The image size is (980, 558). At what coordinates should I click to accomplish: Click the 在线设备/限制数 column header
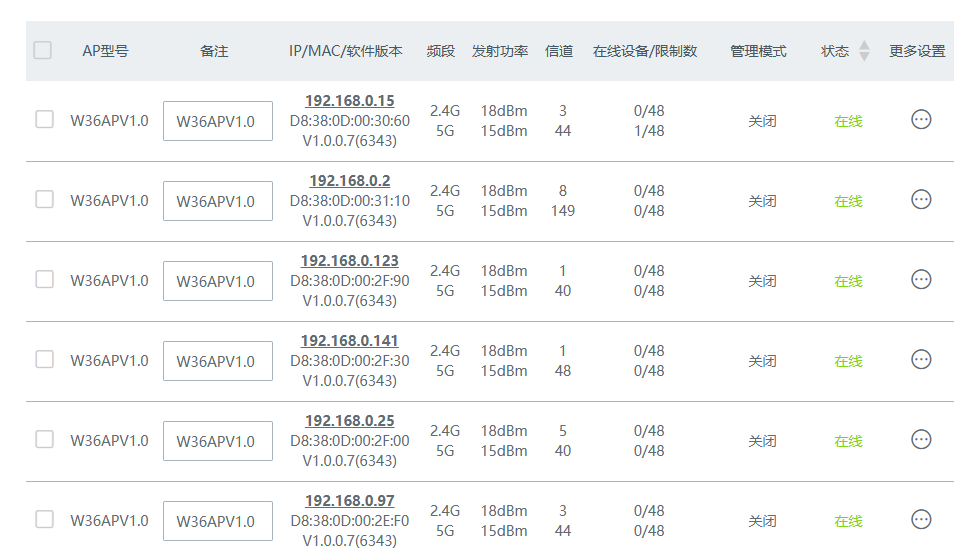click(x=645, y=51)
